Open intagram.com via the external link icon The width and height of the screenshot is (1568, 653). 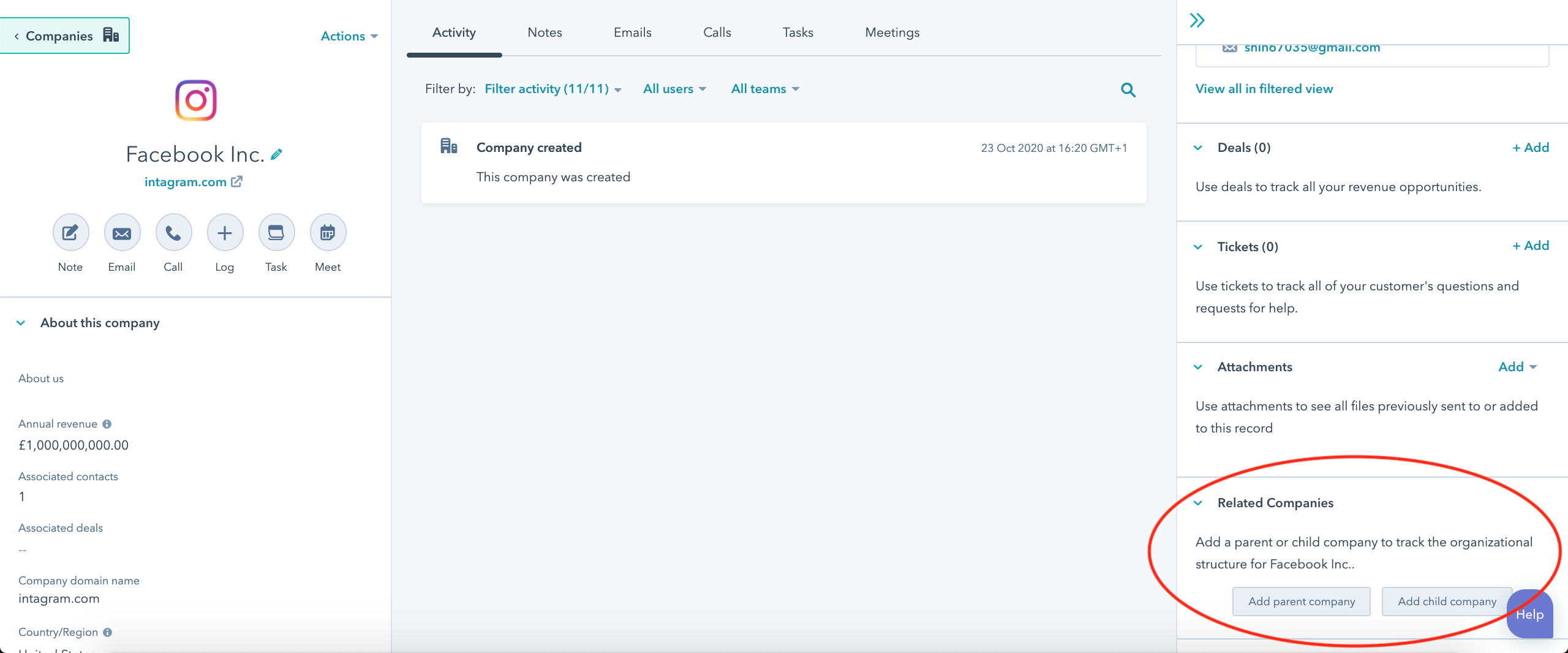[x=236, y=181]
